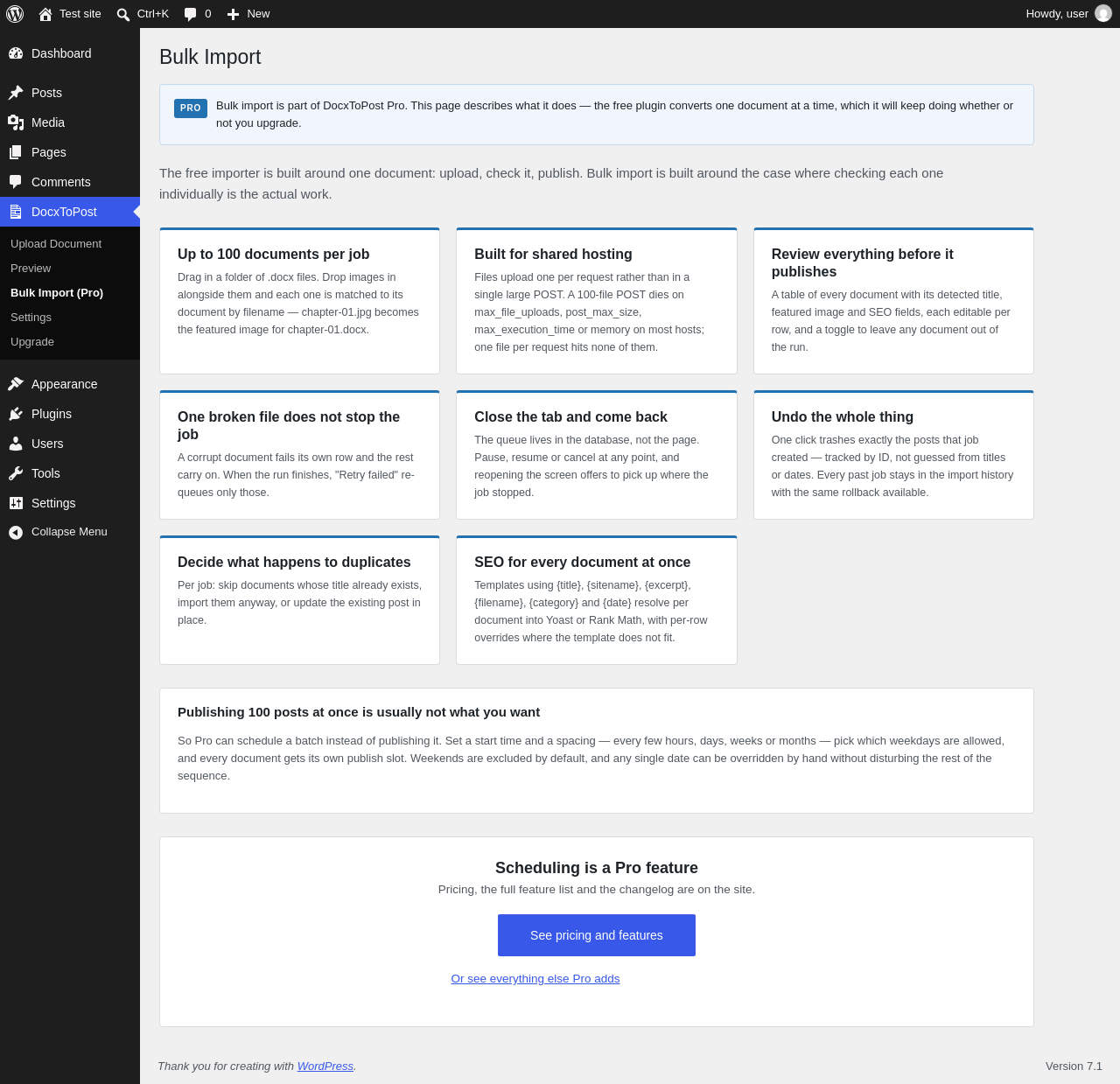Open the comments bubble in admin bar
Viewport: 1120px width, 1084px height.
190,14
